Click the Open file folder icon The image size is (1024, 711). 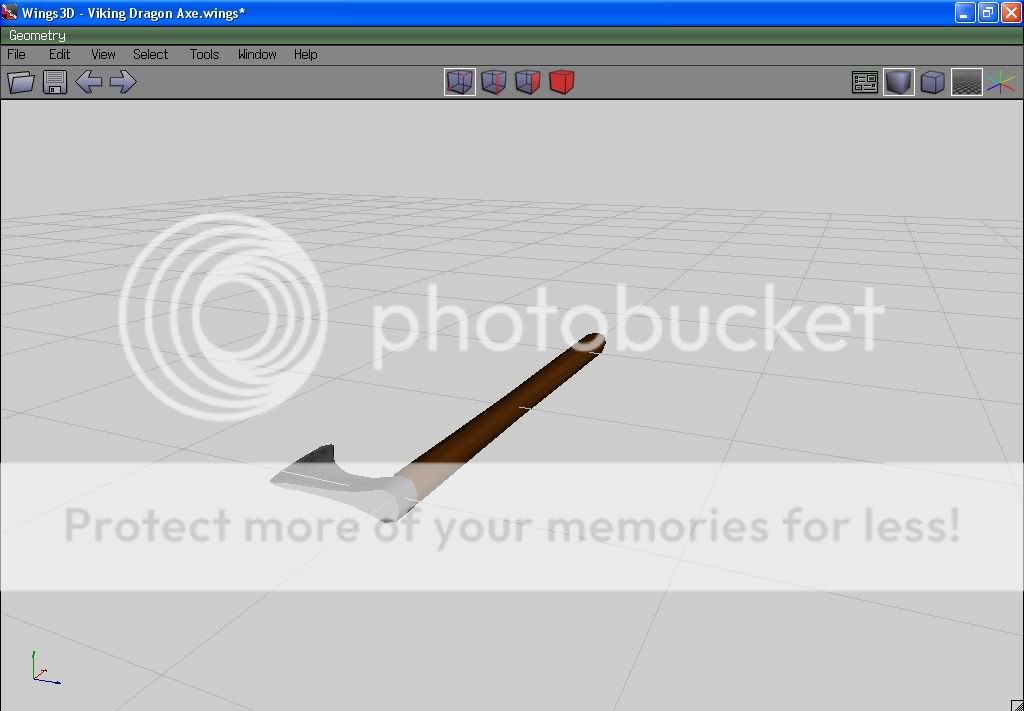[x=21, y=82]
